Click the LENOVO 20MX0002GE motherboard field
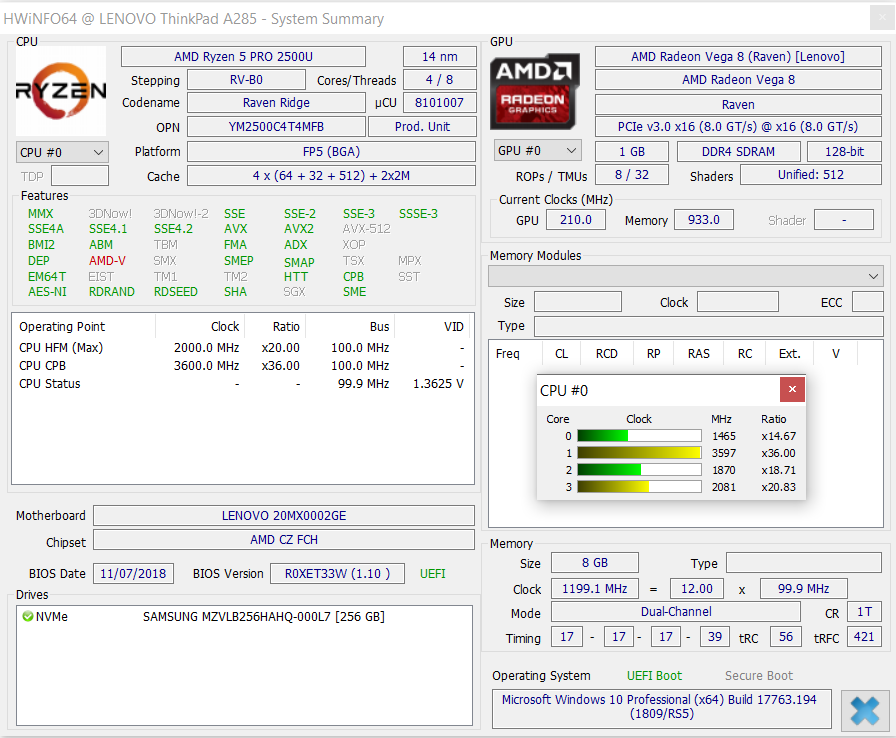Viewport: 896px width, 738px height. click(x=283, y=515)
